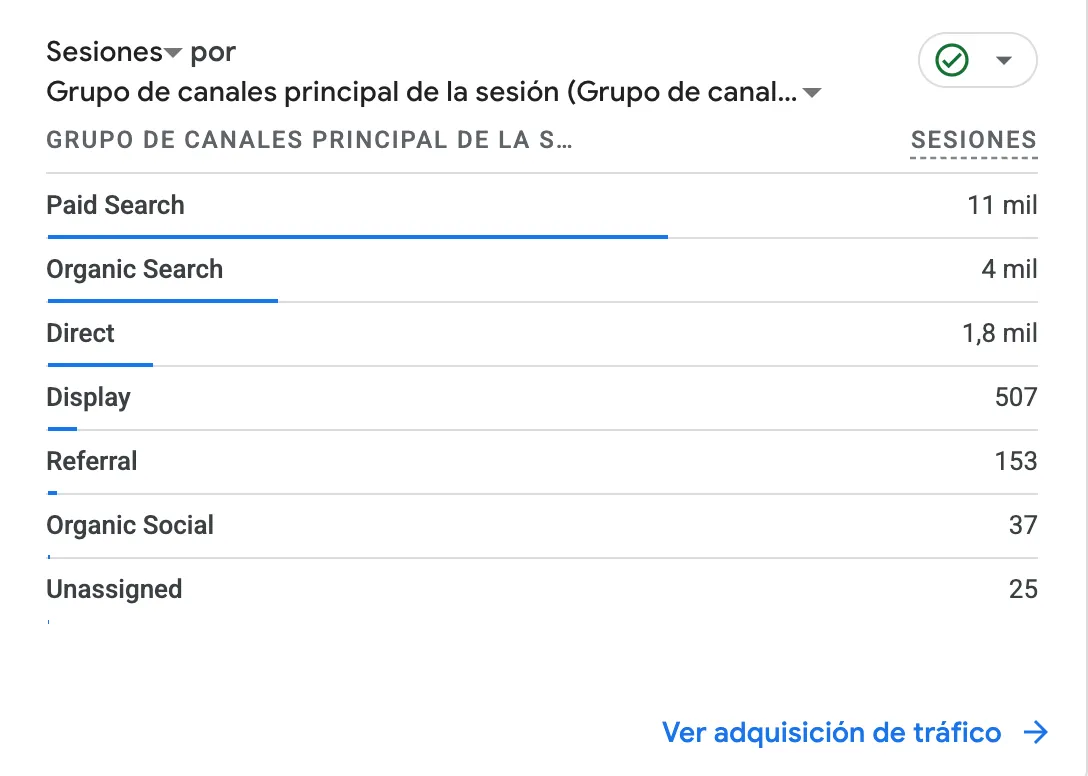The image size is (1088, 776).
Task: Open the dropdown arrow beside the green checkmark
Action: (x=1003, y=60)
